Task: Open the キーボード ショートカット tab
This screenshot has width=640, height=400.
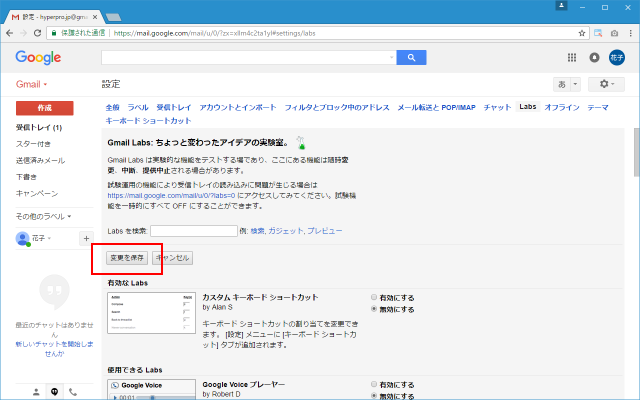Action: [148, 120]
